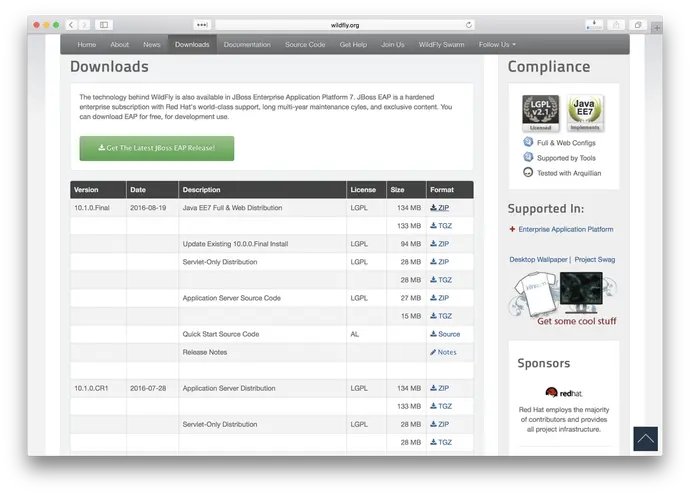Click the wildfly.org address bar
This screenshot has height=495, width=690.
(x=345, y=25)
